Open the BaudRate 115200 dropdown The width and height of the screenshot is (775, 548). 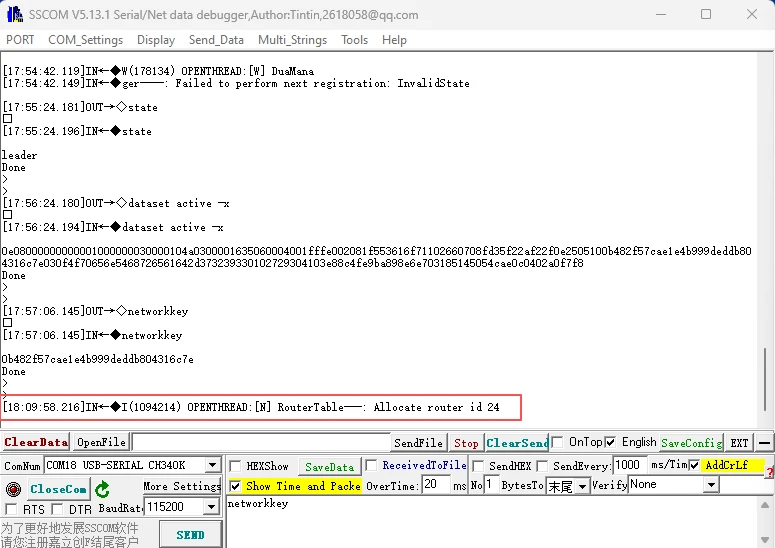(212, 508)
